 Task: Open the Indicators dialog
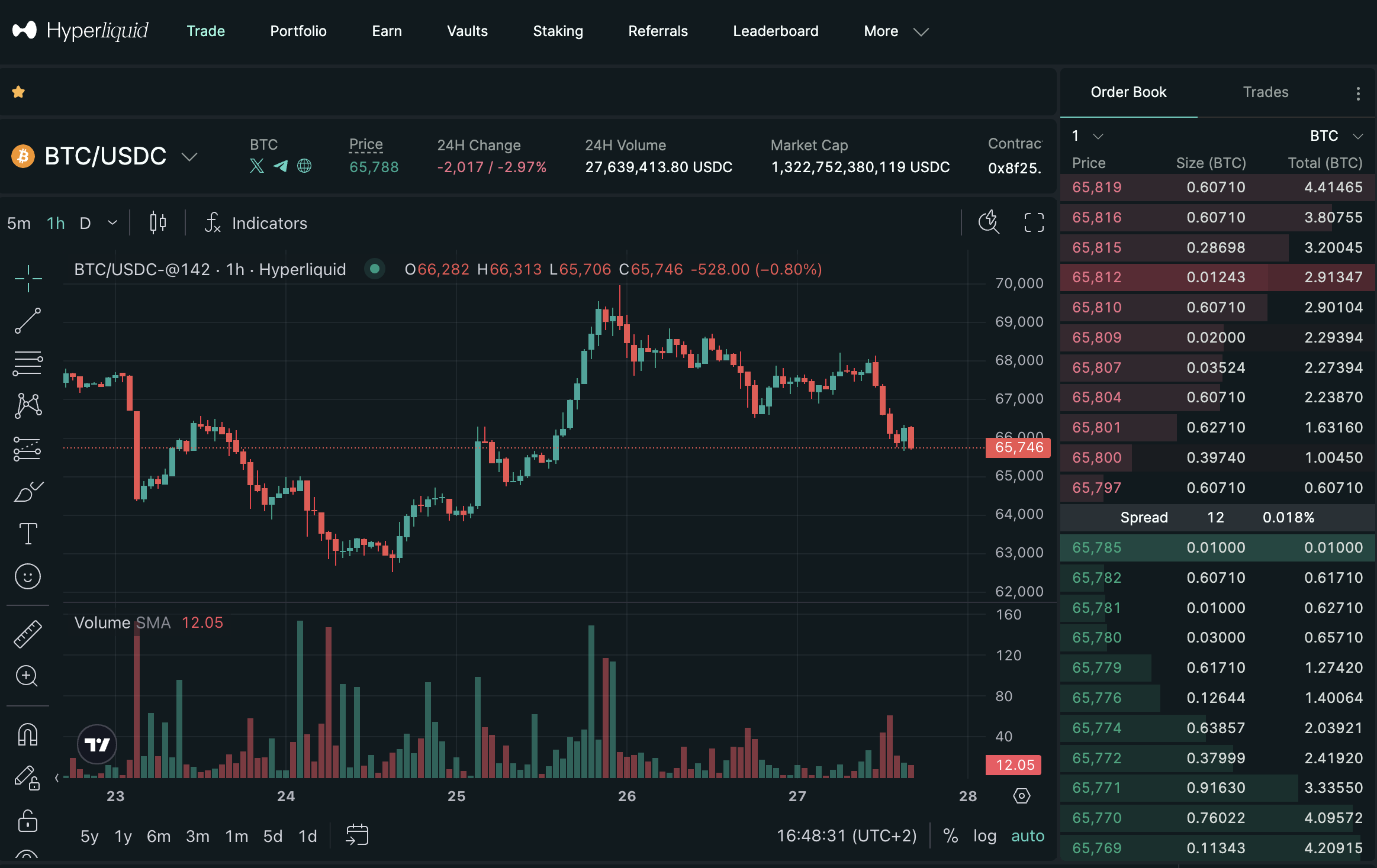click(256, 223)
